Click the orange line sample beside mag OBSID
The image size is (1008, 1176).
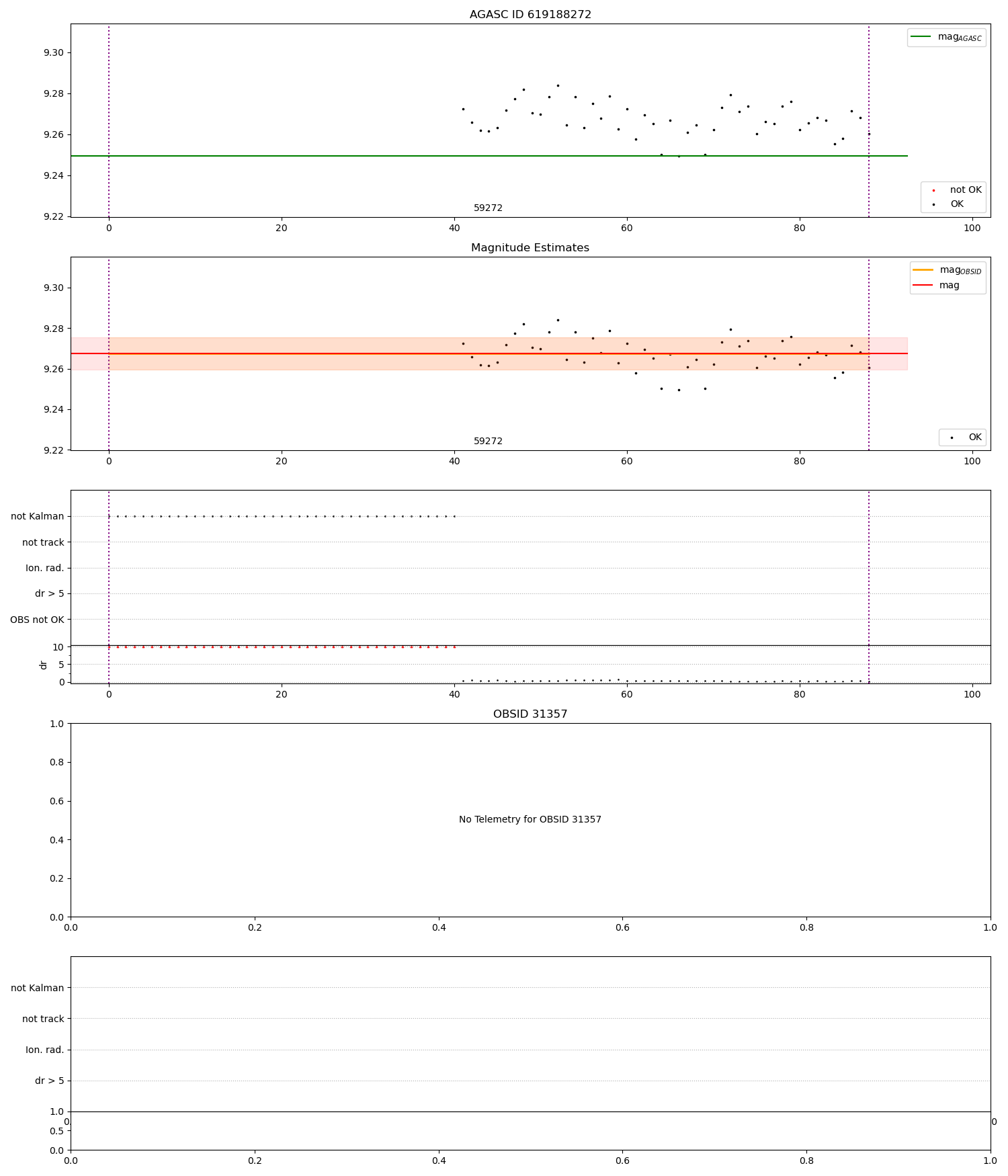tap(923, 270)
